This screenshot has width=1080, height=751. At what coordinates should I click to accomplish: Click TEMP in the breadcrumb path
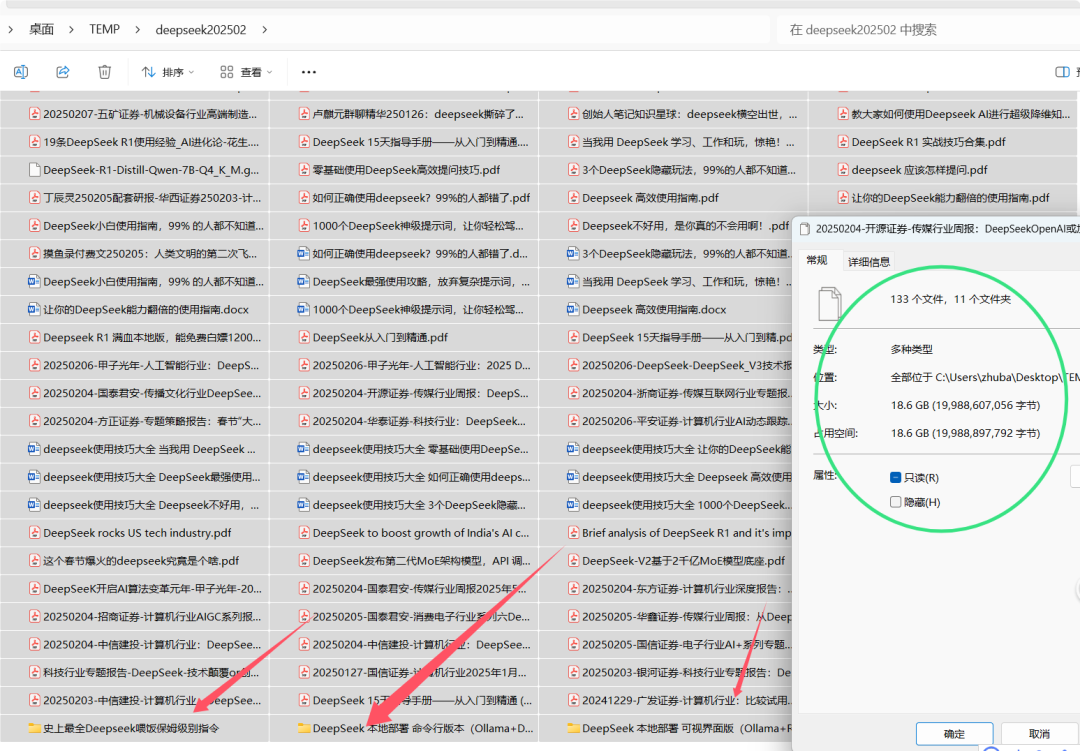[104, 30]
